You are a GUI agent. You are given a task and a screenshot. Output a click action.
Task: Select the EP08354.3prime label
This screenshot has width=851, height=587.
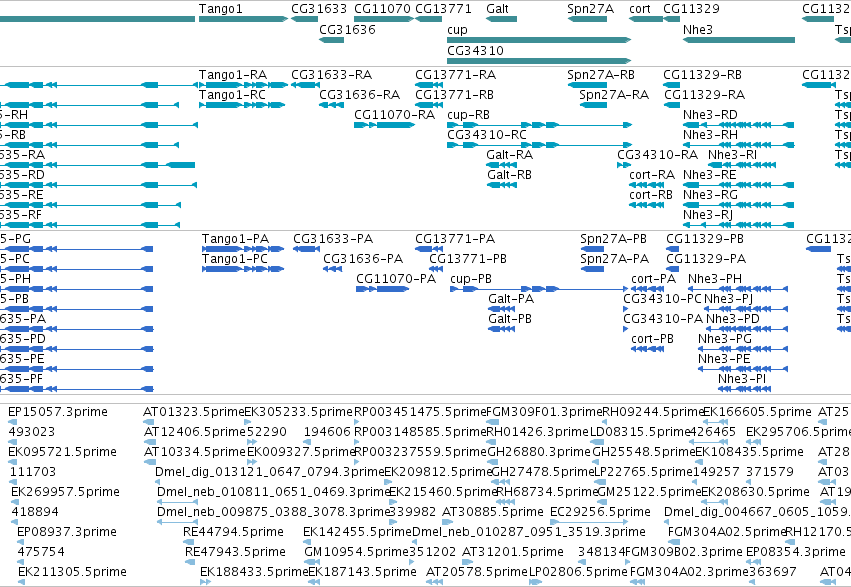tap(796, 552)
